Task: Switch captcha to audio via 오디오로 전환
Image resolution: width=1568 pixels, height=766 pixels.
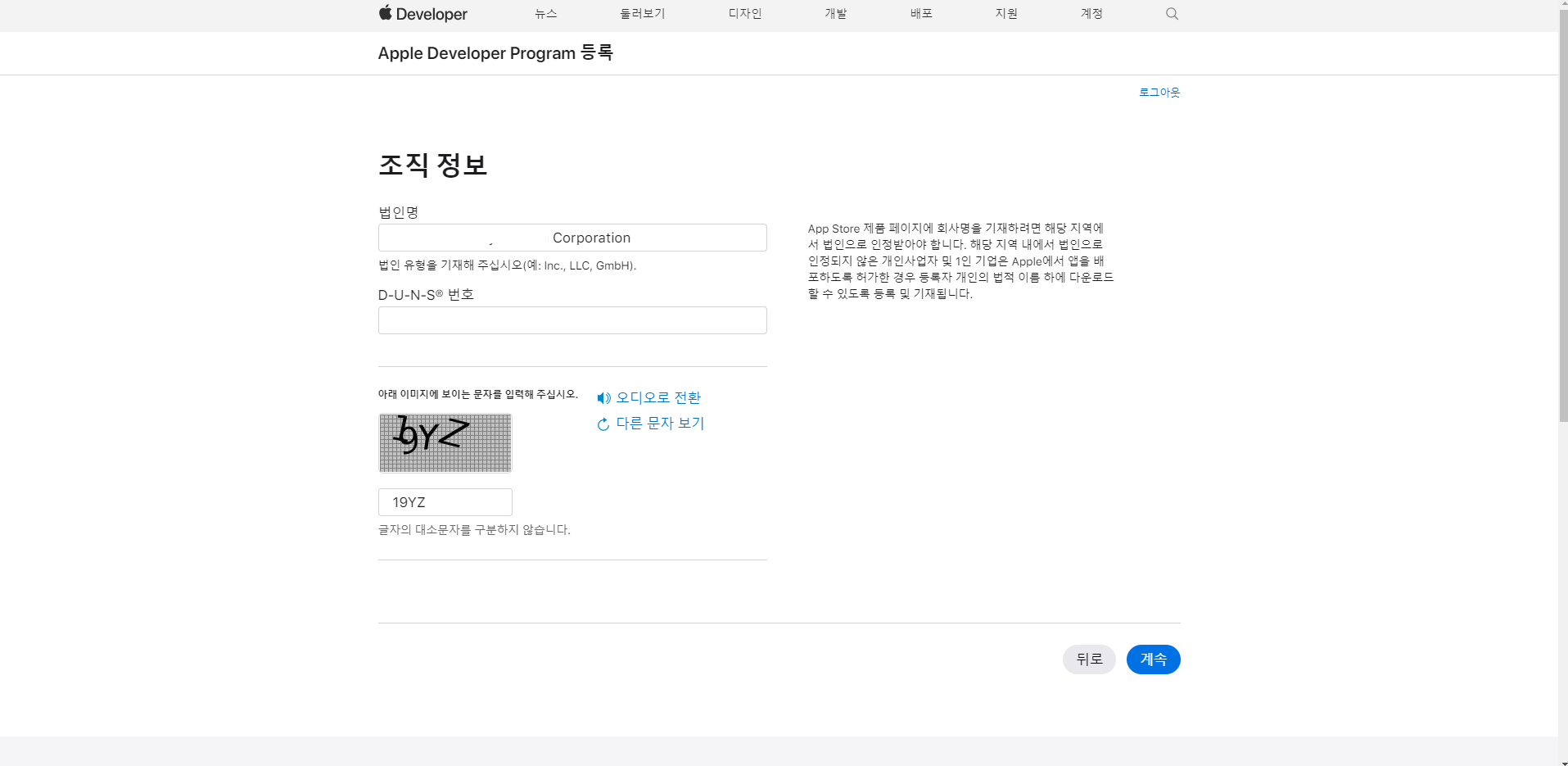Action: point(658,397)
